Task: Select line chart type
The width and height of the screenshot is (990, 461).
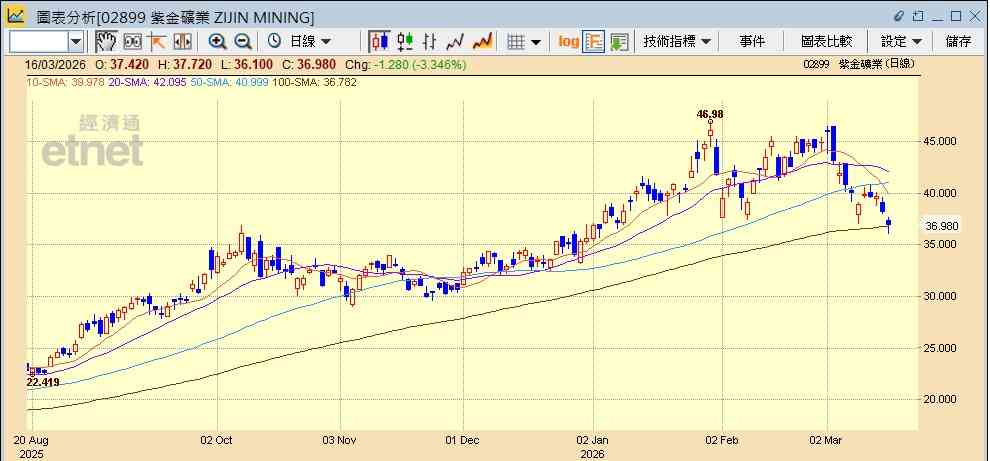Action: coord(455,42)
